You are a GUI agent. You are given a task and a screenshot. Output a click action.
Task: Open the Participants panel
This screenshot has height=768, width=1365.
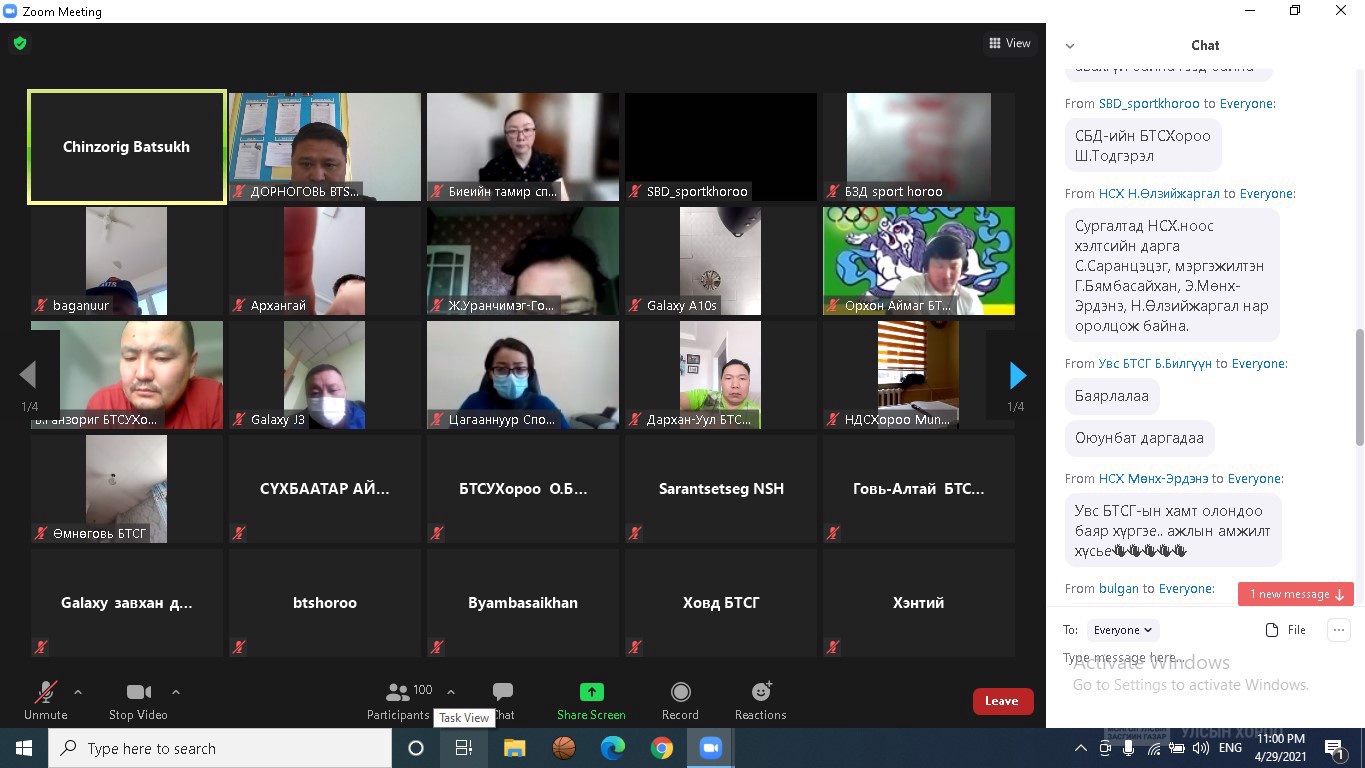398,700
